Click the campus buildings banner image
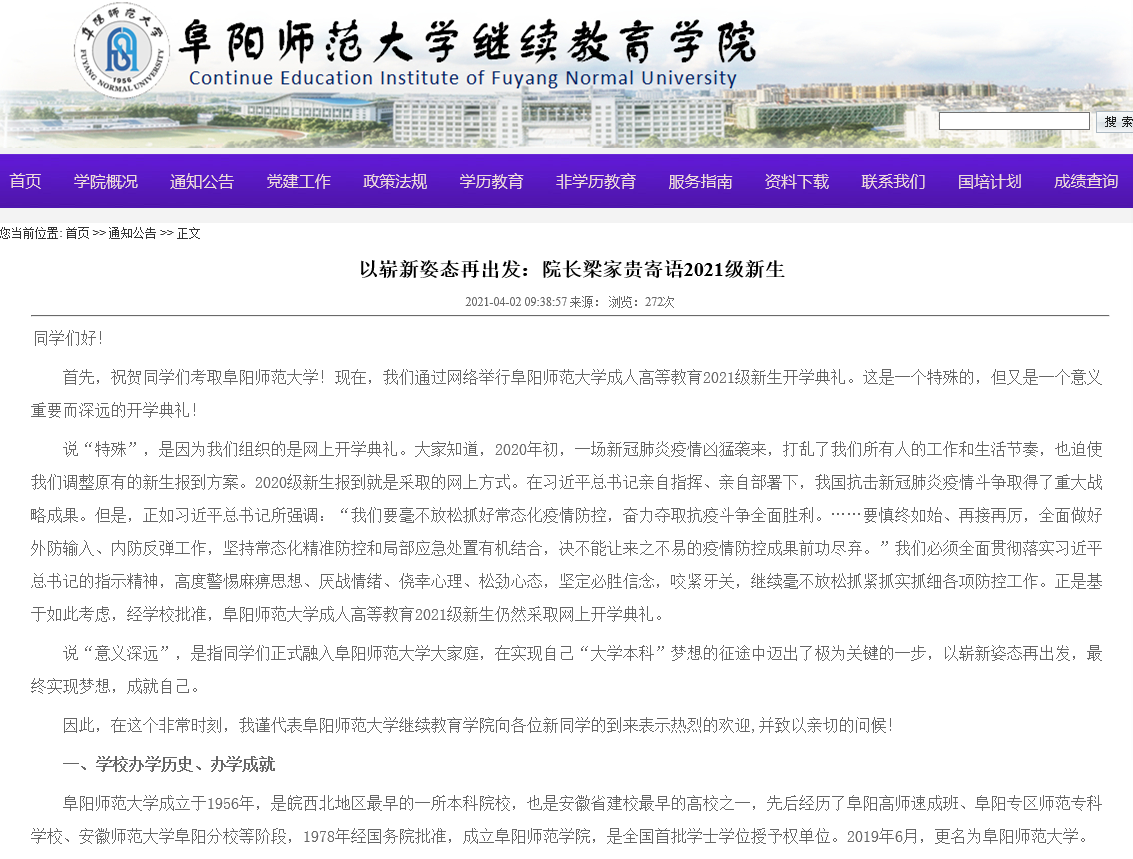The width and height of the screenshot is (1133, 859). pos(600,118)
